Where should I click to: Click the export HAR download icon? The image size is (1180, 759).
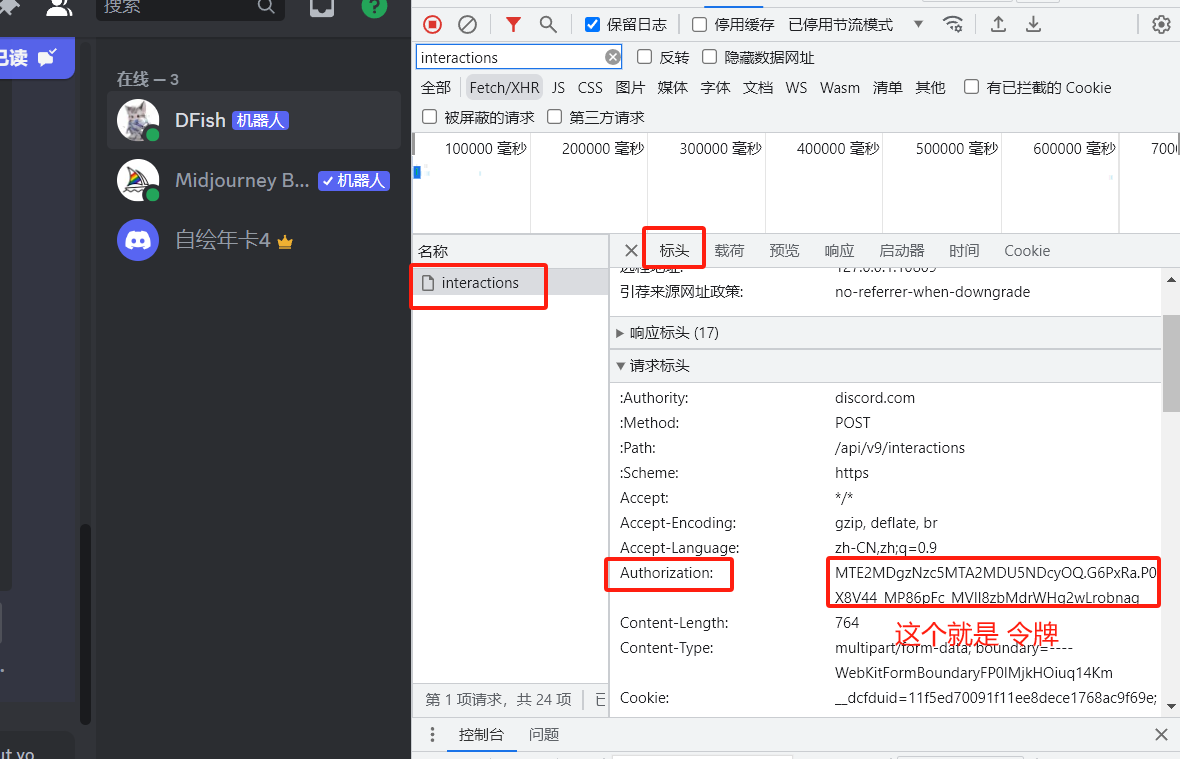click(1034, 25)
